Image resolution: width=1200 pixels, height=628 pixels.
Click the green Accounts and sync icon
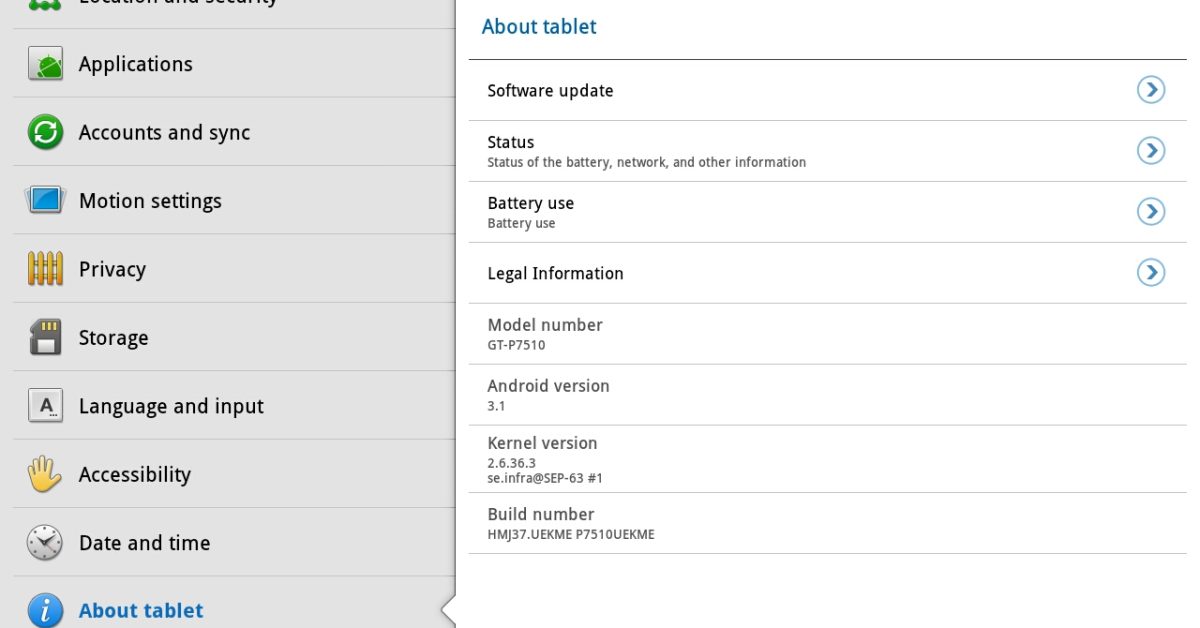tap(45, 132)
